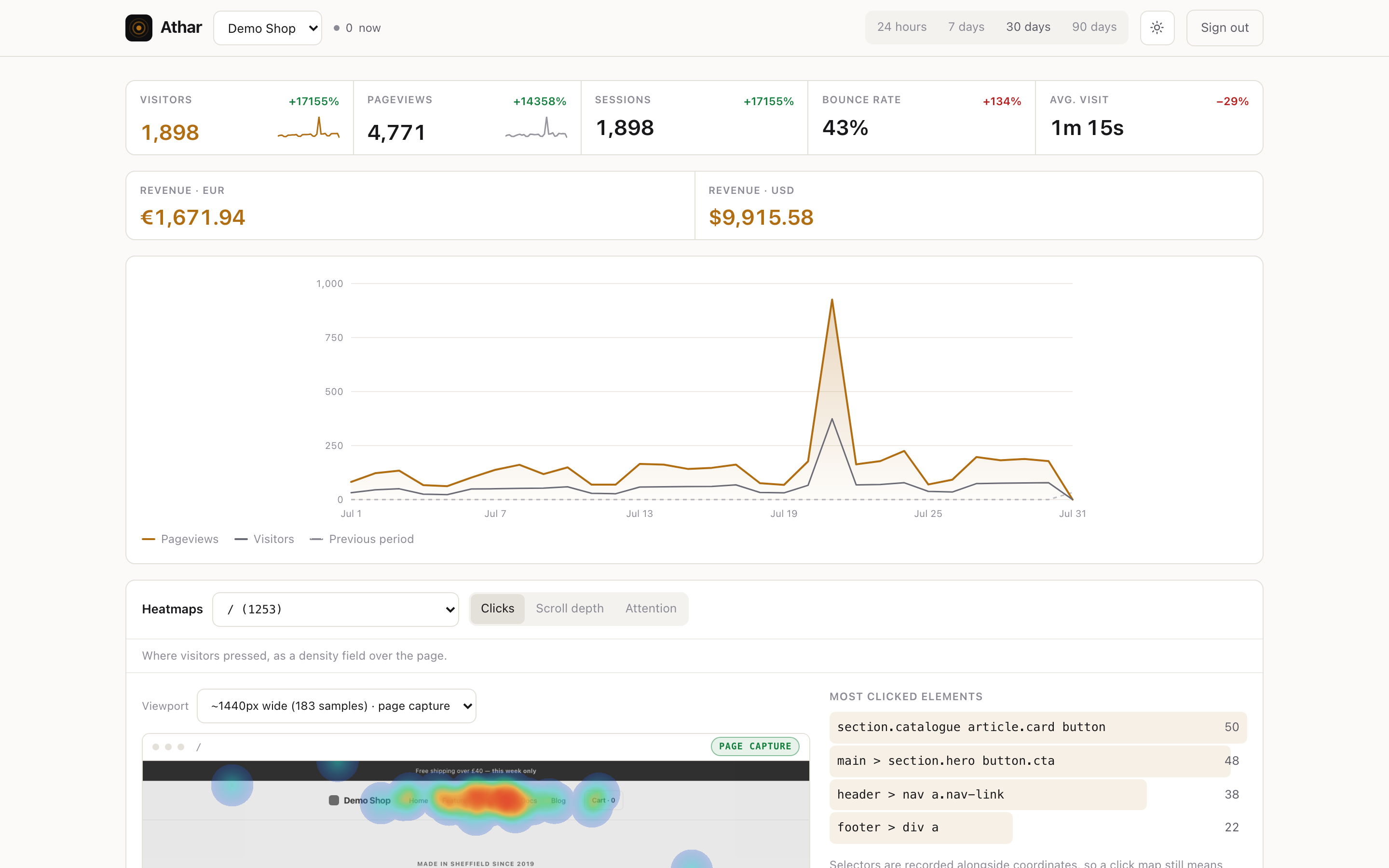Switch heatmap to Attention mode
Image resolution: width=1389 pixels, height=868 pixels.
650,609
